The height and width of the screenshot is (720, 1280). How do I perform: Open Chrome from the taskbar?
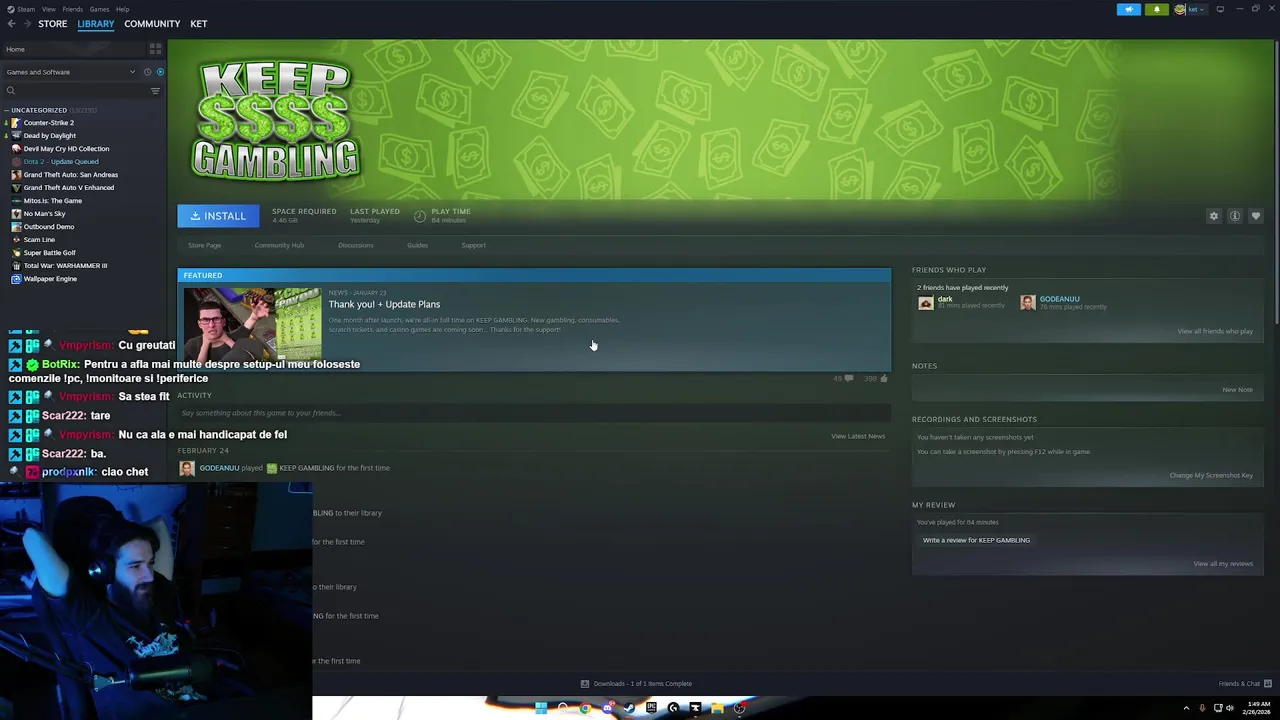(585, 708)
